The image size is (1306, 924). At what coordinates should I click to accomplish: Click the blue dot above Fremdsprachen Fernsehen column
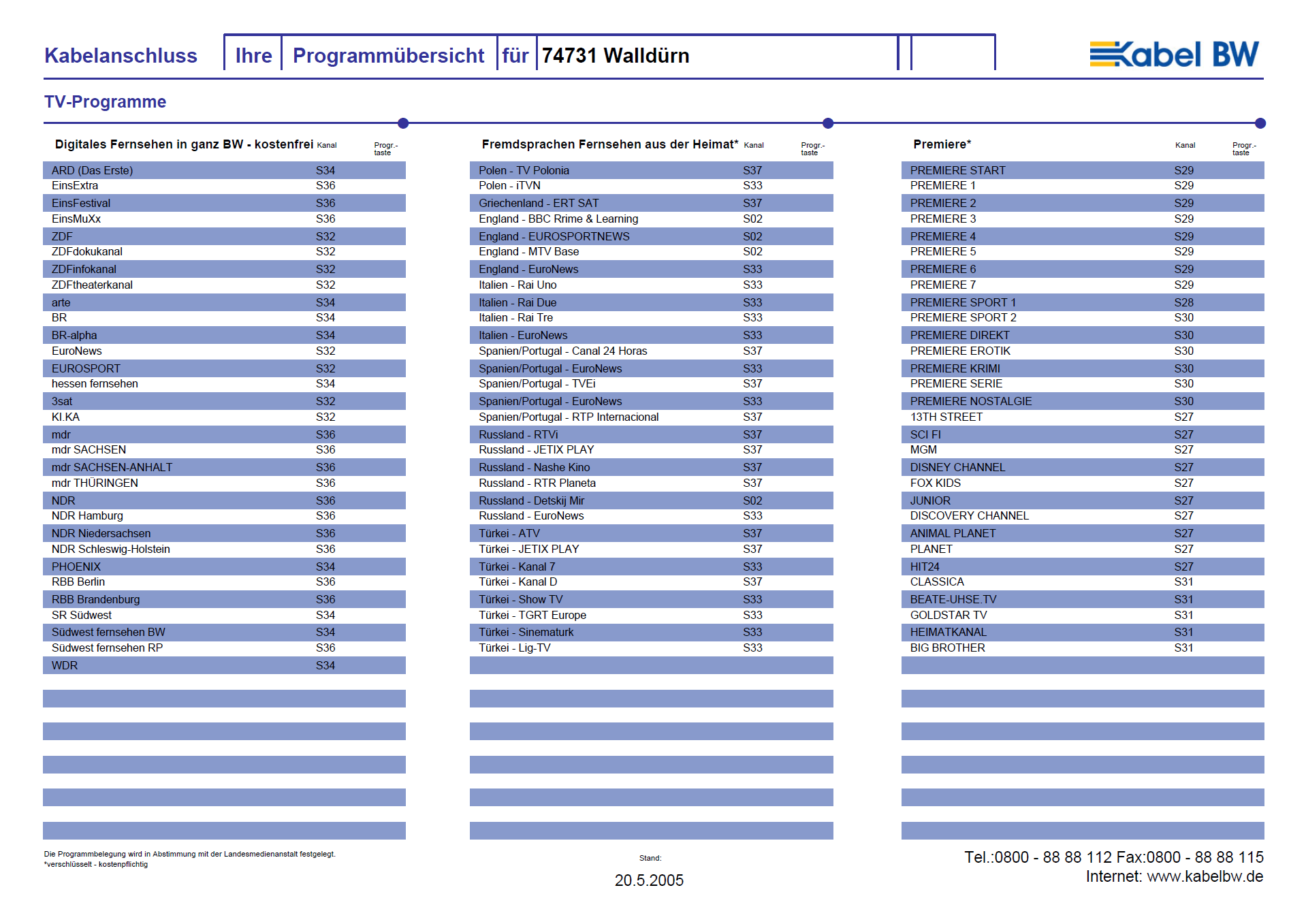point(827,123)
